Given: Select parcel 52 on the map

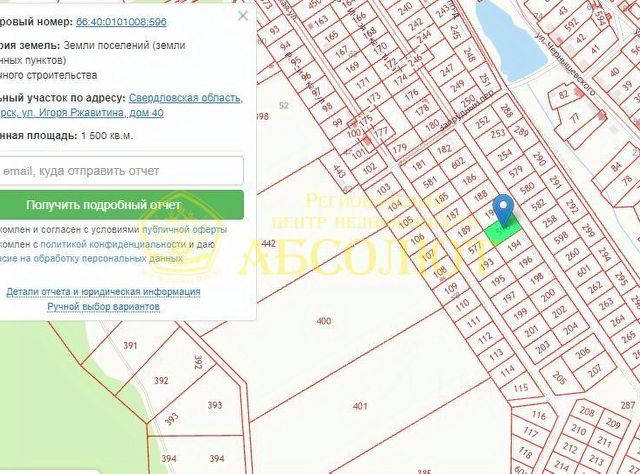Looking at the screenshot, I should tap(284, 105).
